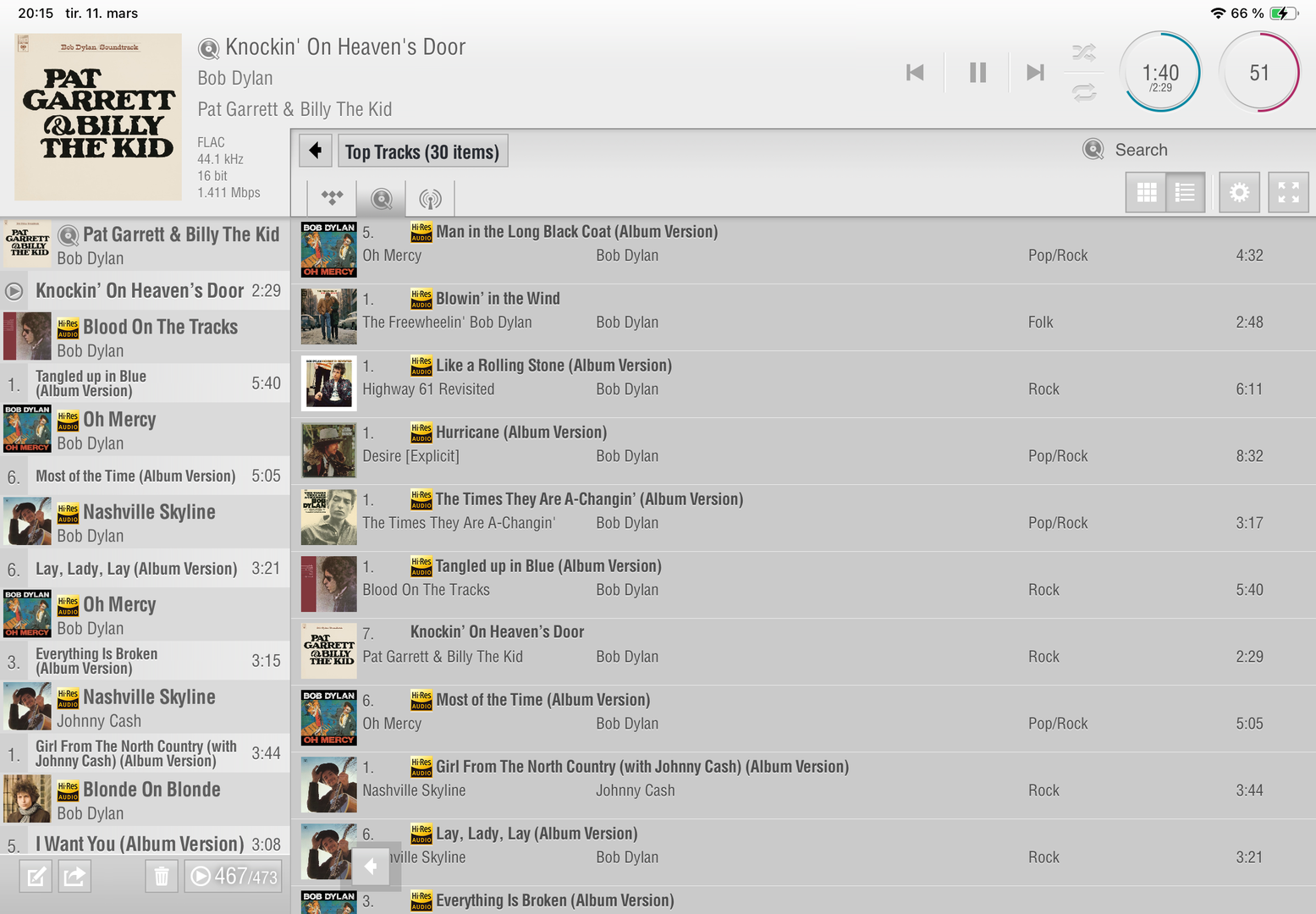Open The Freewheelin' Bob Dylan album cover thumbnail
The width and height of the screenshot is (1316, 914).
click(329, 317)
